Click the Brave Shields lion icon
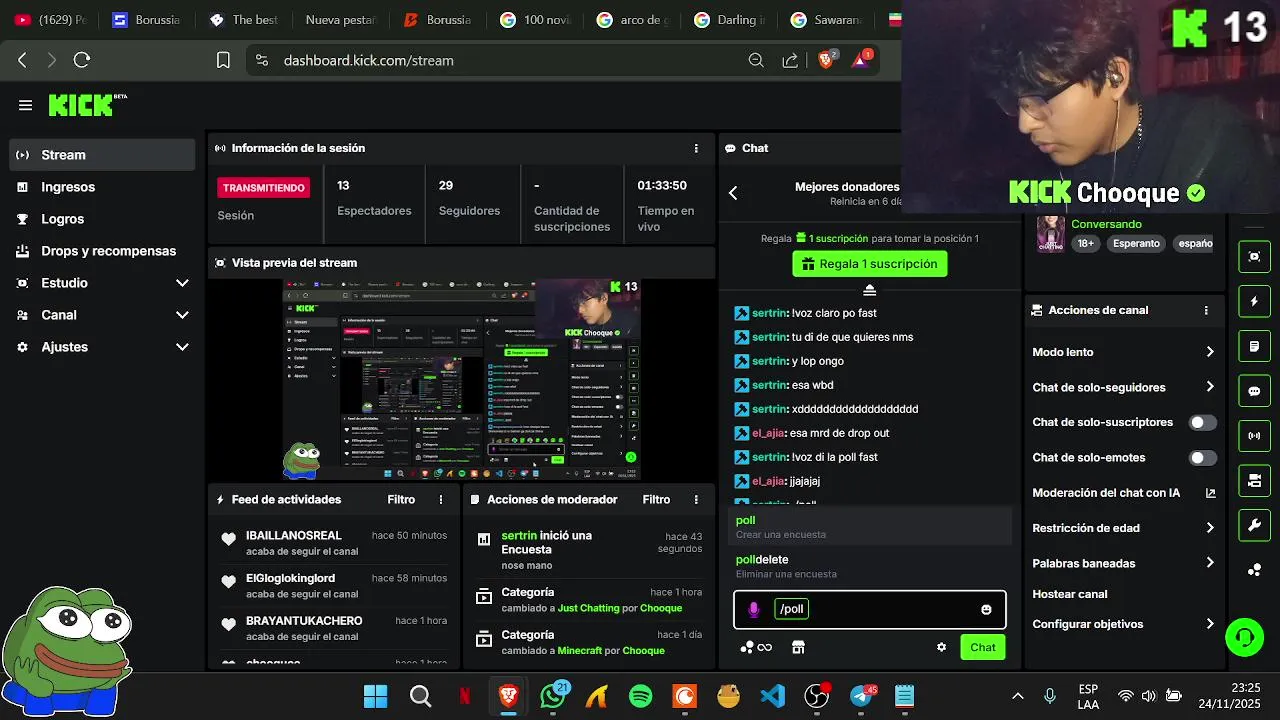 point(826,60)
